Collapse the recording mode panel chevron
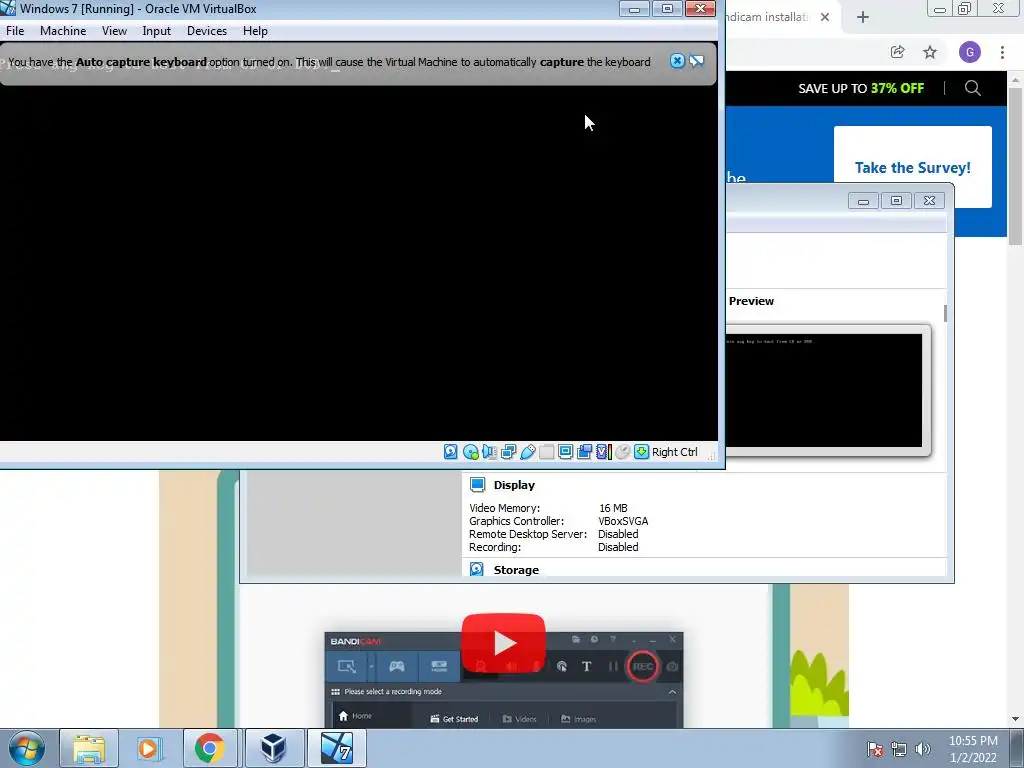1024x768 pixels. [x=672, y=692]
